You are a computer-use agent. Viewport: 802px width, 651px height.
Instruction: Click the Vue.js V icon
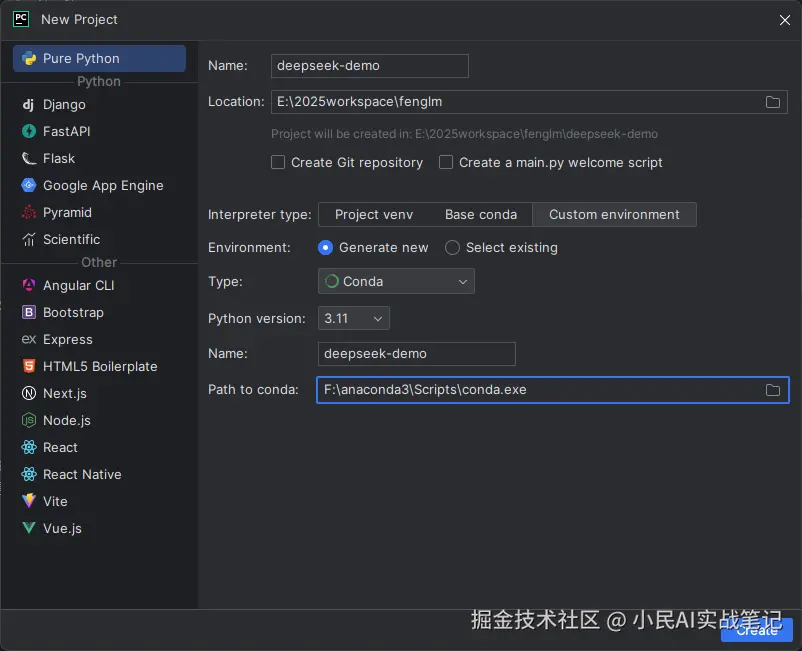pos(29,528)
